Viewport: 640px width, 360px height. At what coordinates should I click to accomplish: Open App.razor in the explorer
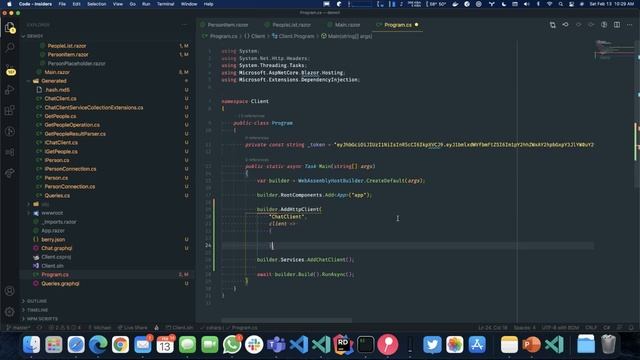coord(53,231)
